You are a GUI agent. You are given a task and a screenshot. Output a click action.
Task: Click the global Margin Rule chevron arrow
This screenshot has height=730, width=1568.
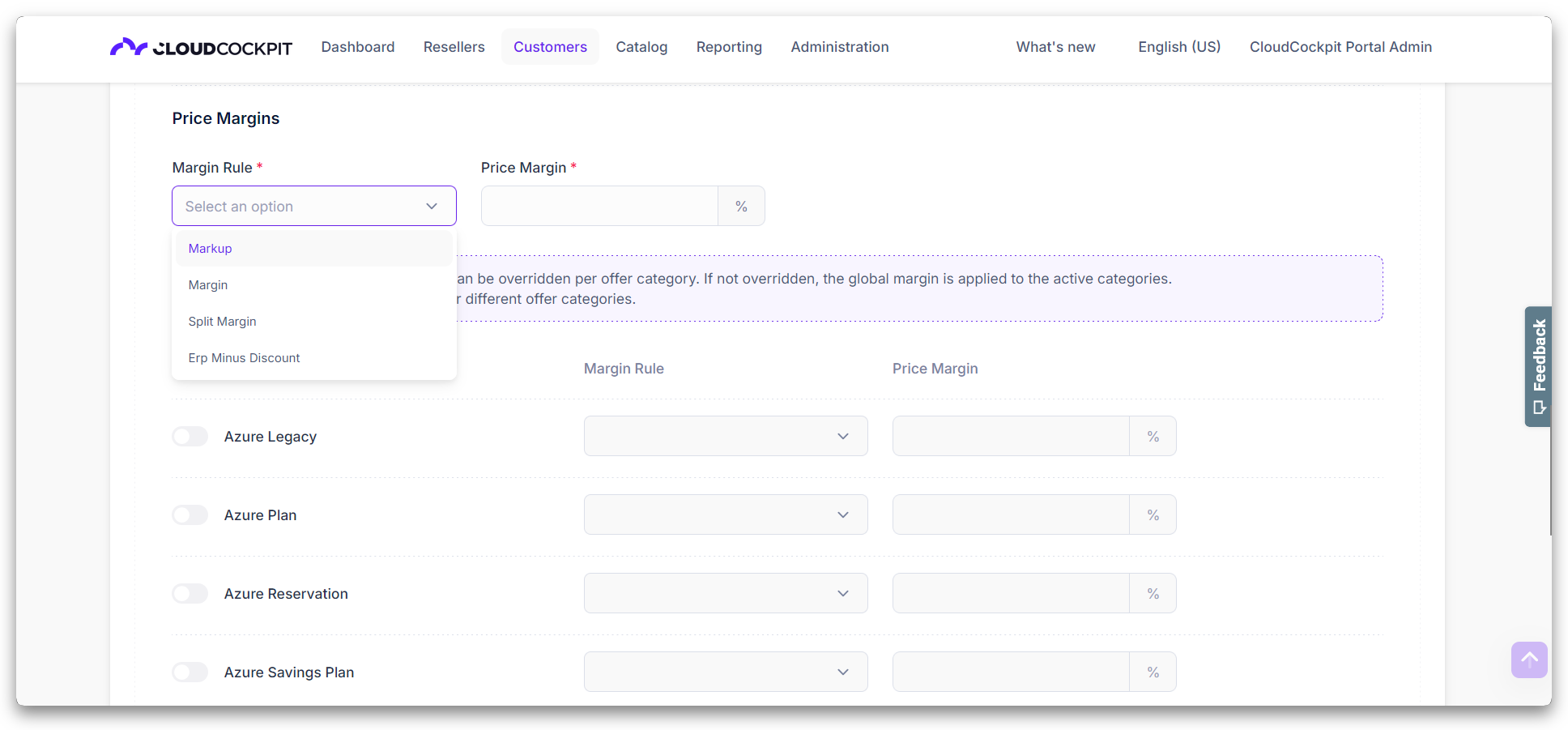(432, 207)
